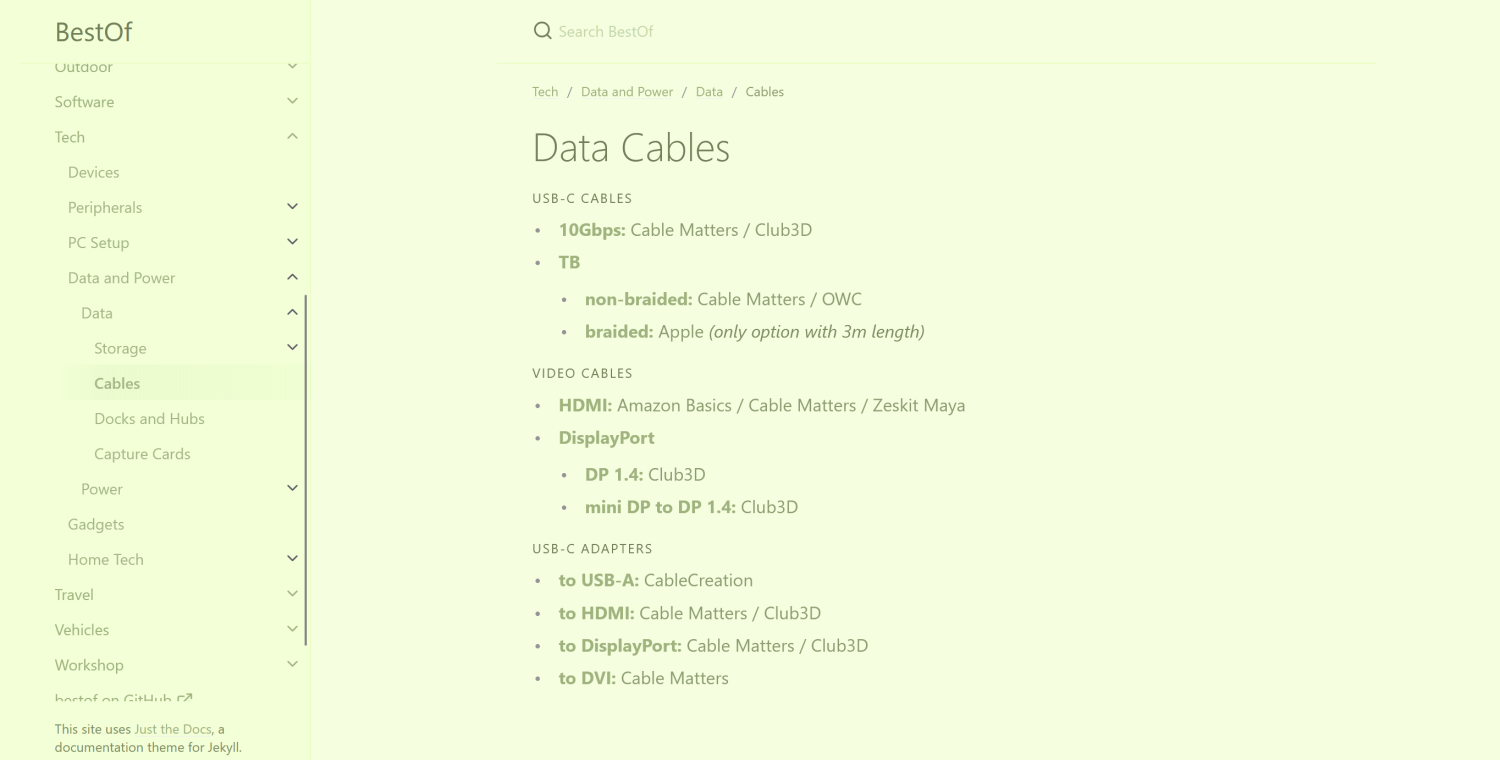Select Devices in the sidebar

pyautogui.click(x=93, y=172)
